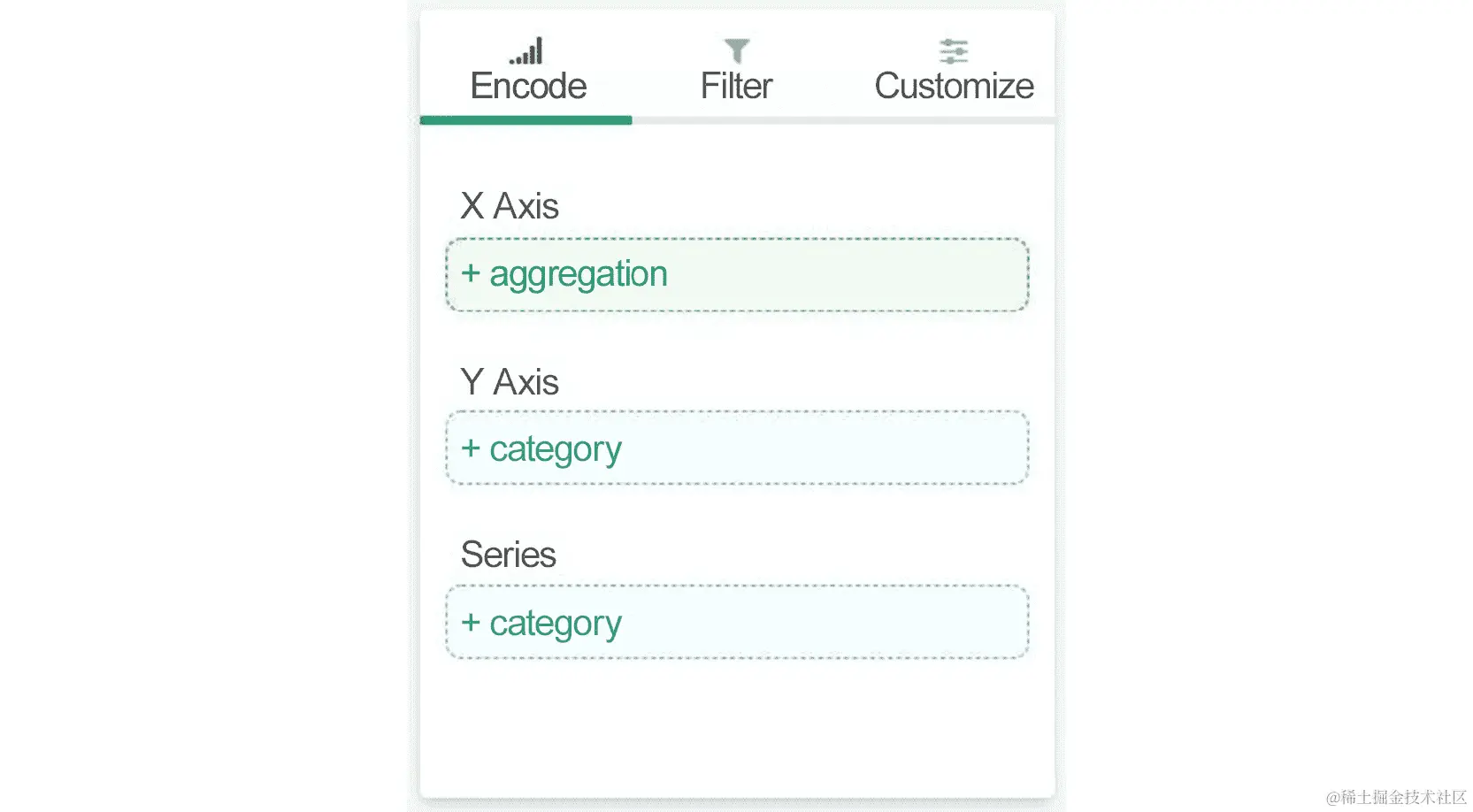
Task: Click the Series heading
Action: [x=508, y=555]
